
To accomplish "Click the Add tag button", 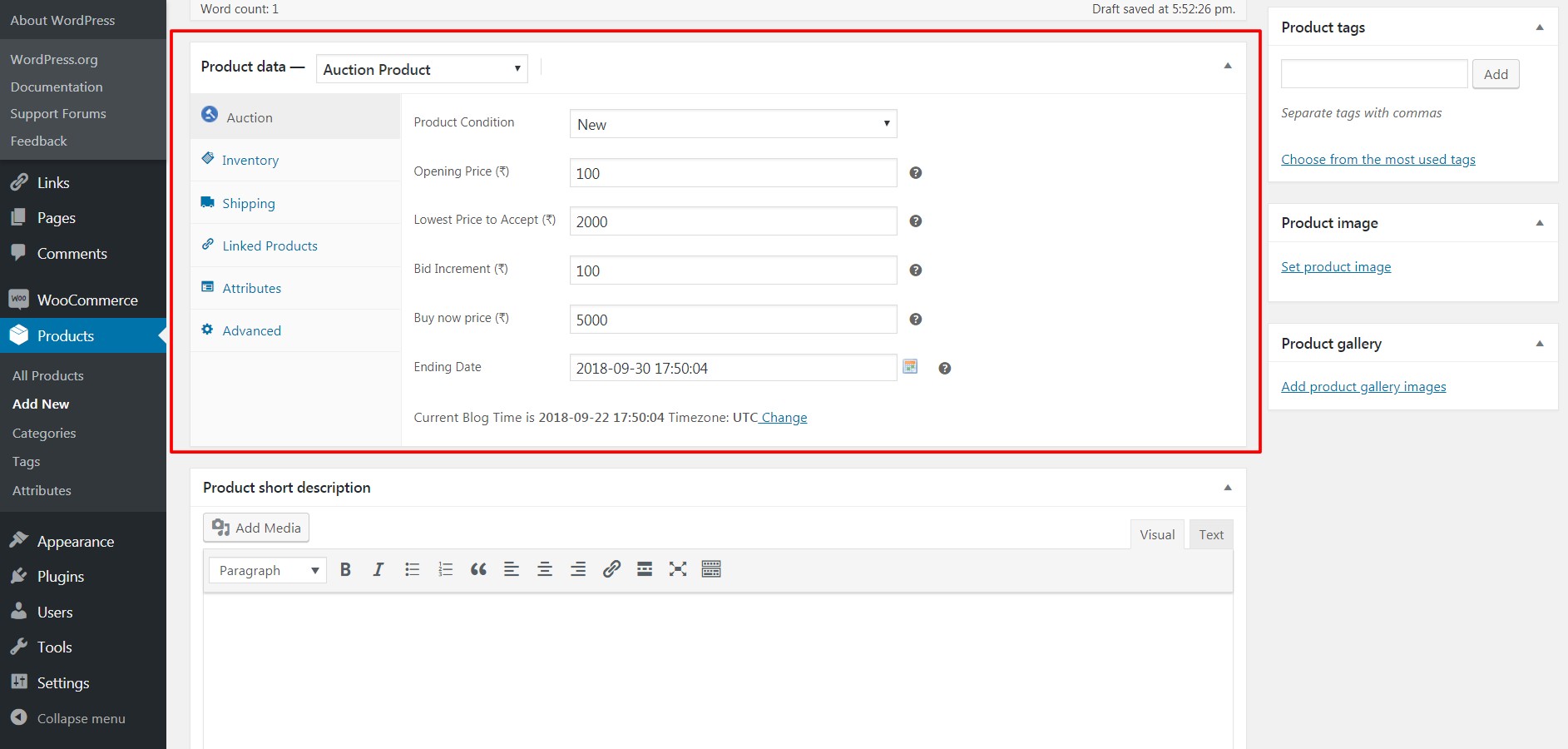I will click(x=1496, y=74).
